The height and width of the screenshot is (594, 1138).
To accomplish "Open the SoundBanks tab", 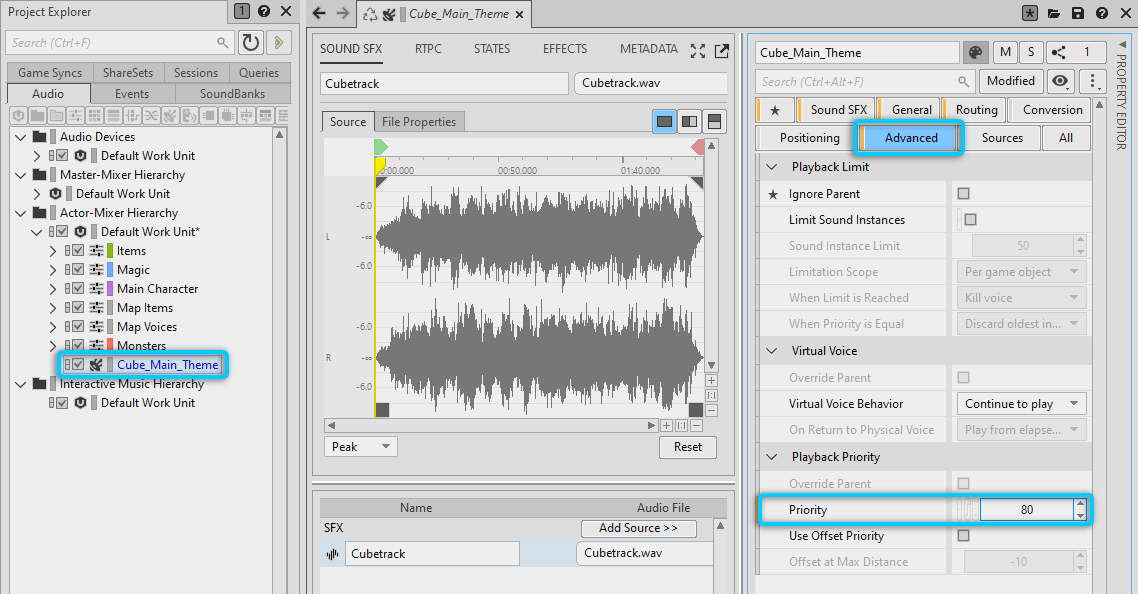I will coord(233,94).
